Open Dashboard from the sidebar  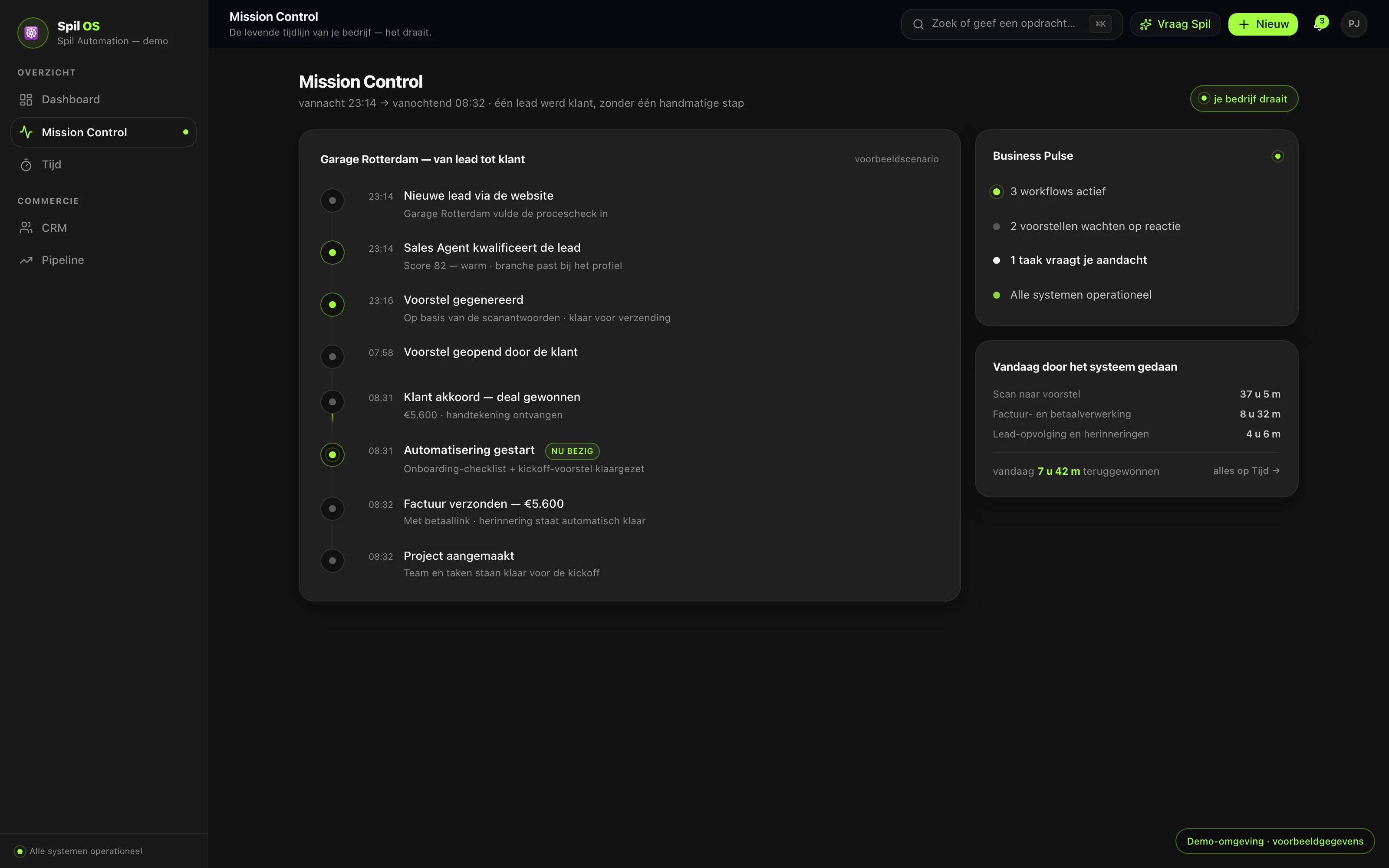103,99
